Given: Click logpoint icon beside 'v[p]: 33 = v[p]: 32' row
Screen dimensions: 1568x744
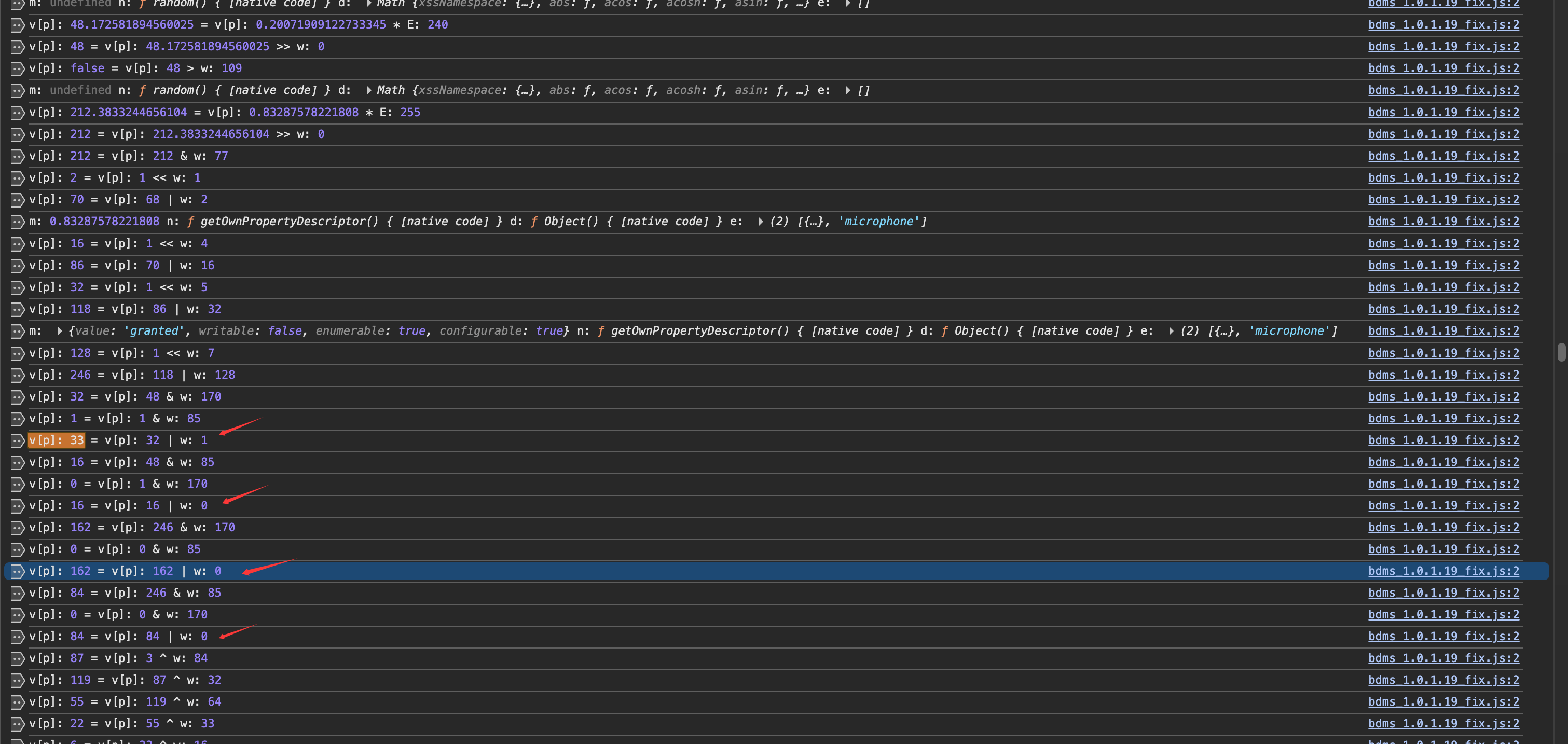Looking at the screenshot, I should 18,440.
